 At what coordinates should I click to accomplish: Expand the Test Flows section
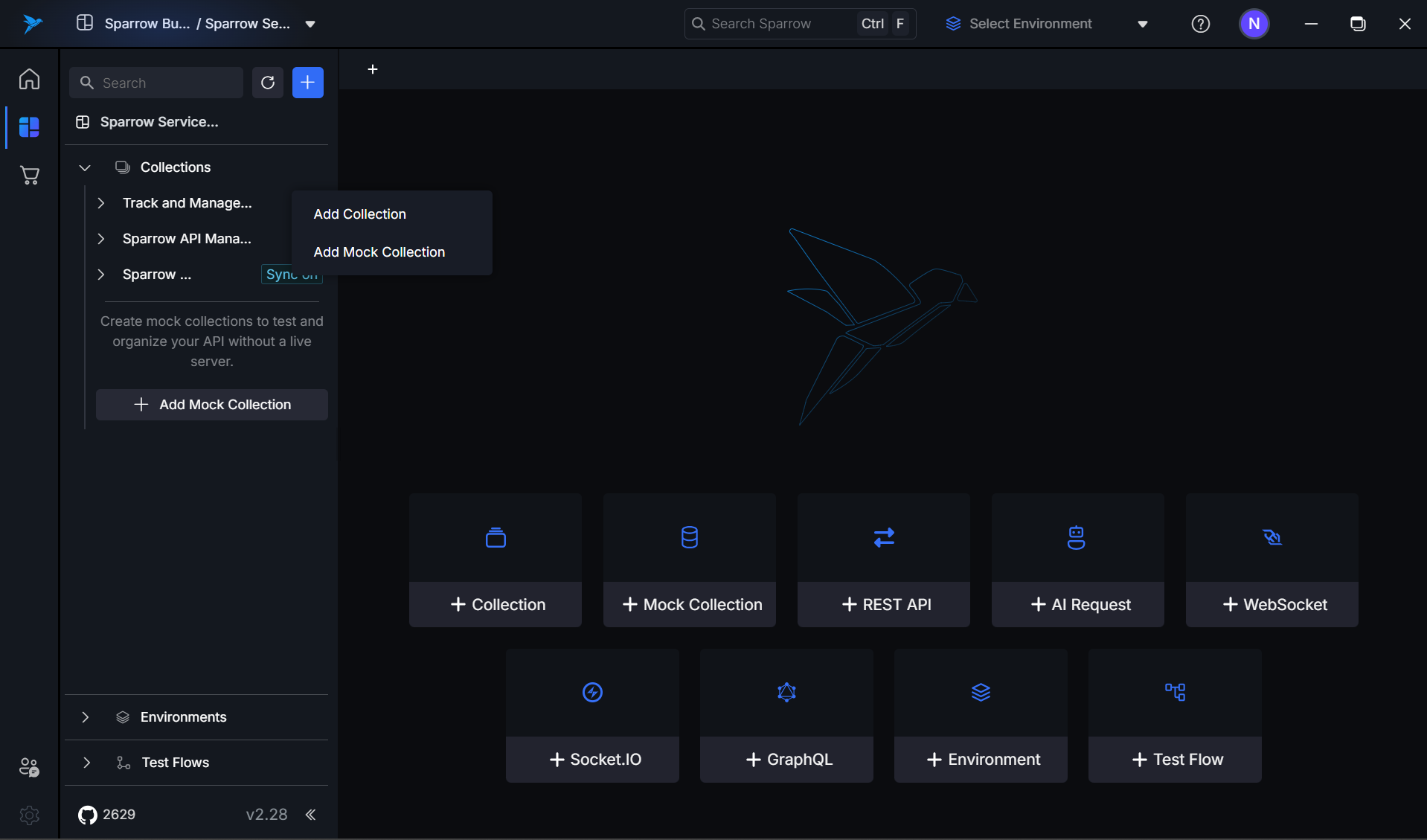pyautogui.click(x=86, y=763)
